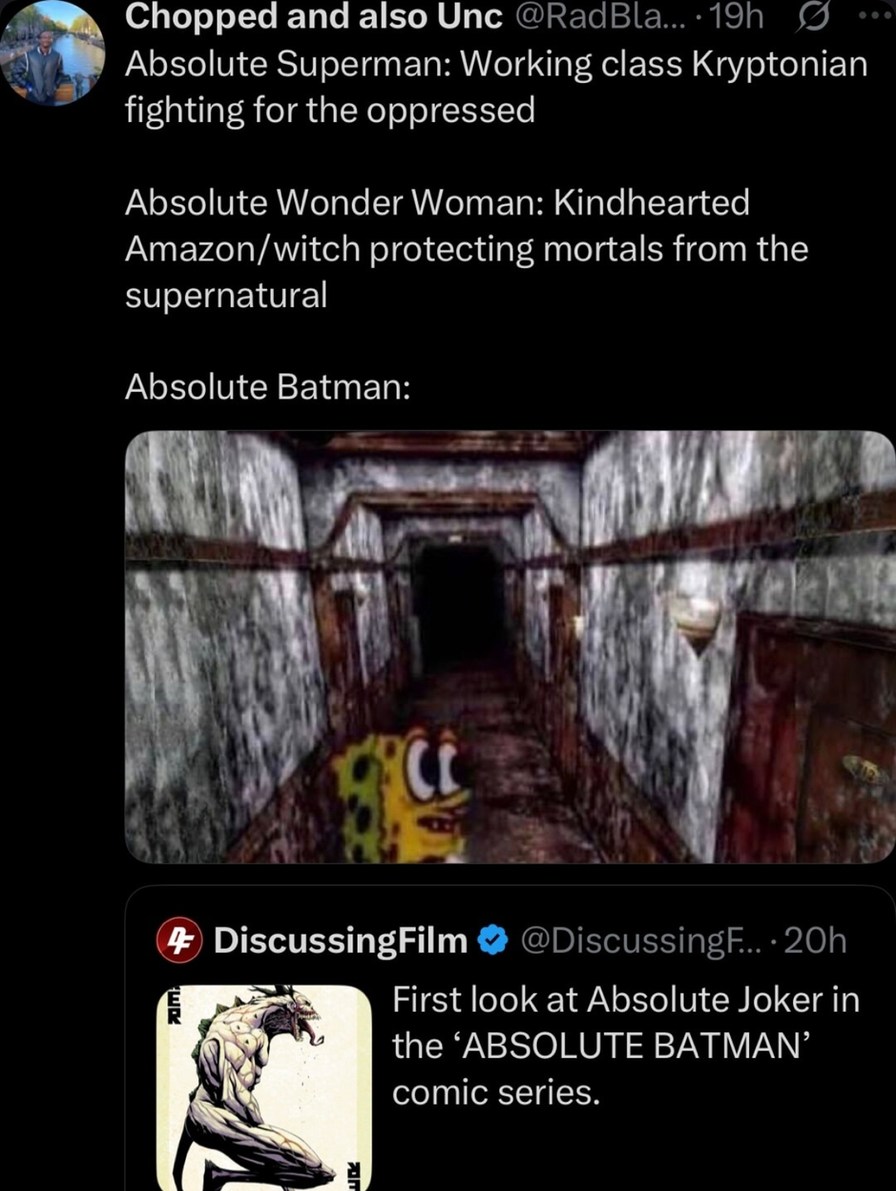Image resolution: width=896 pixels, height=1191 pixels.
Task: Click the 'Absolute Batman:' line
Action: (268, 387)
